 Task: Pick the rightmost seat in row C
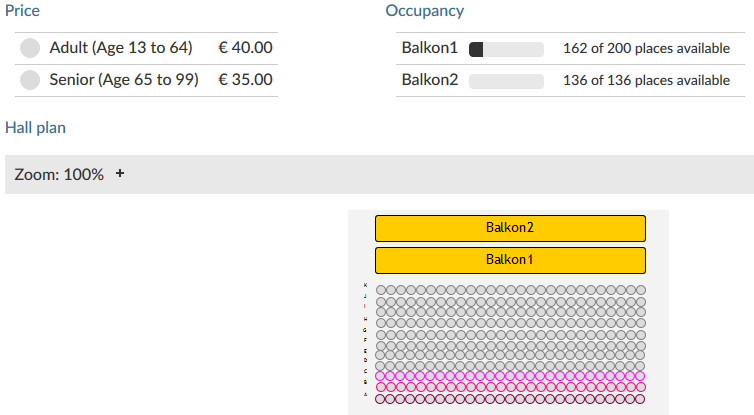[x=640, y=376]
